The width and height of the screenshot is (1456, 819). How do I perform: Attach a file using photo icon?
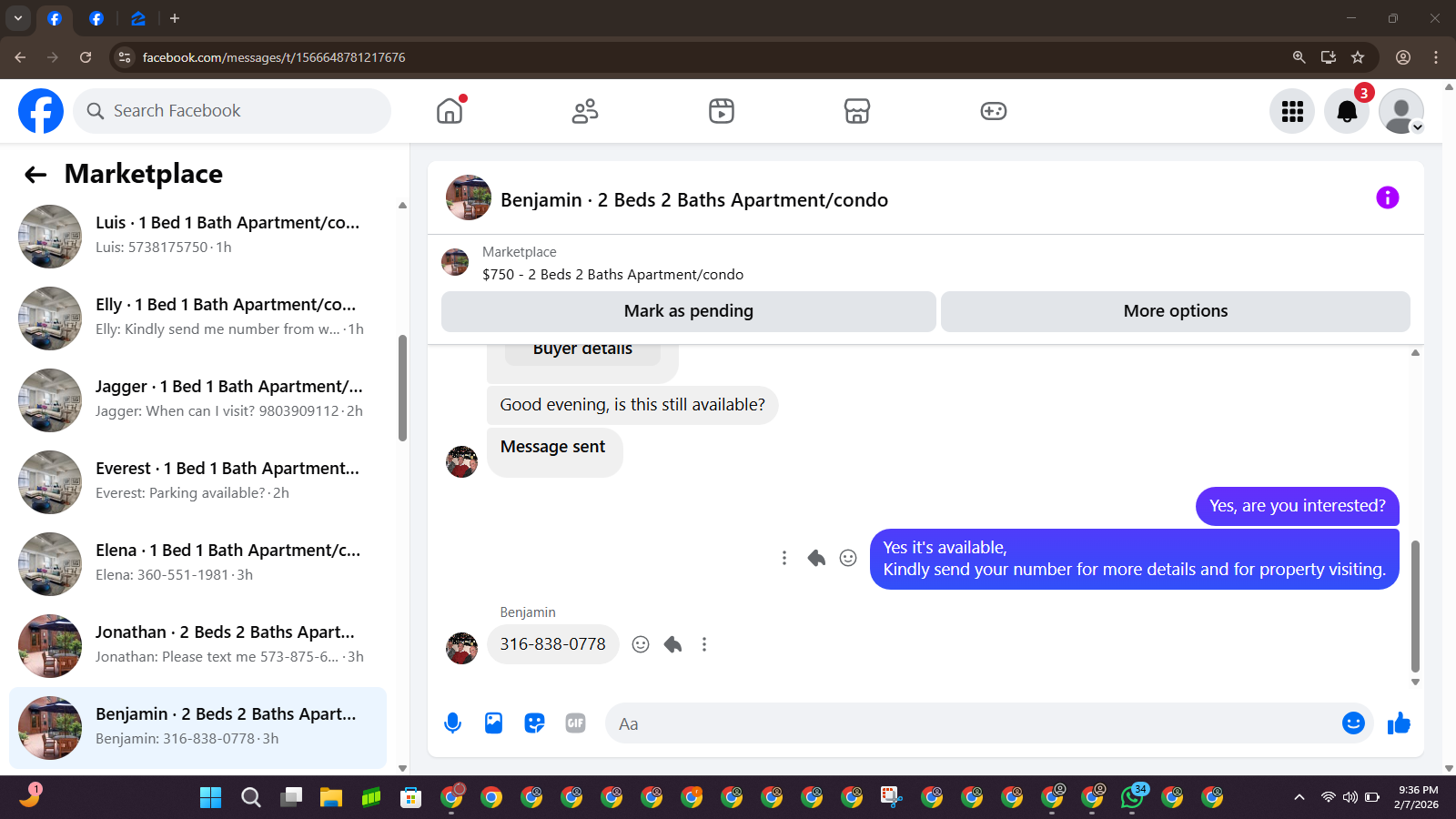[x=493, y=723]
